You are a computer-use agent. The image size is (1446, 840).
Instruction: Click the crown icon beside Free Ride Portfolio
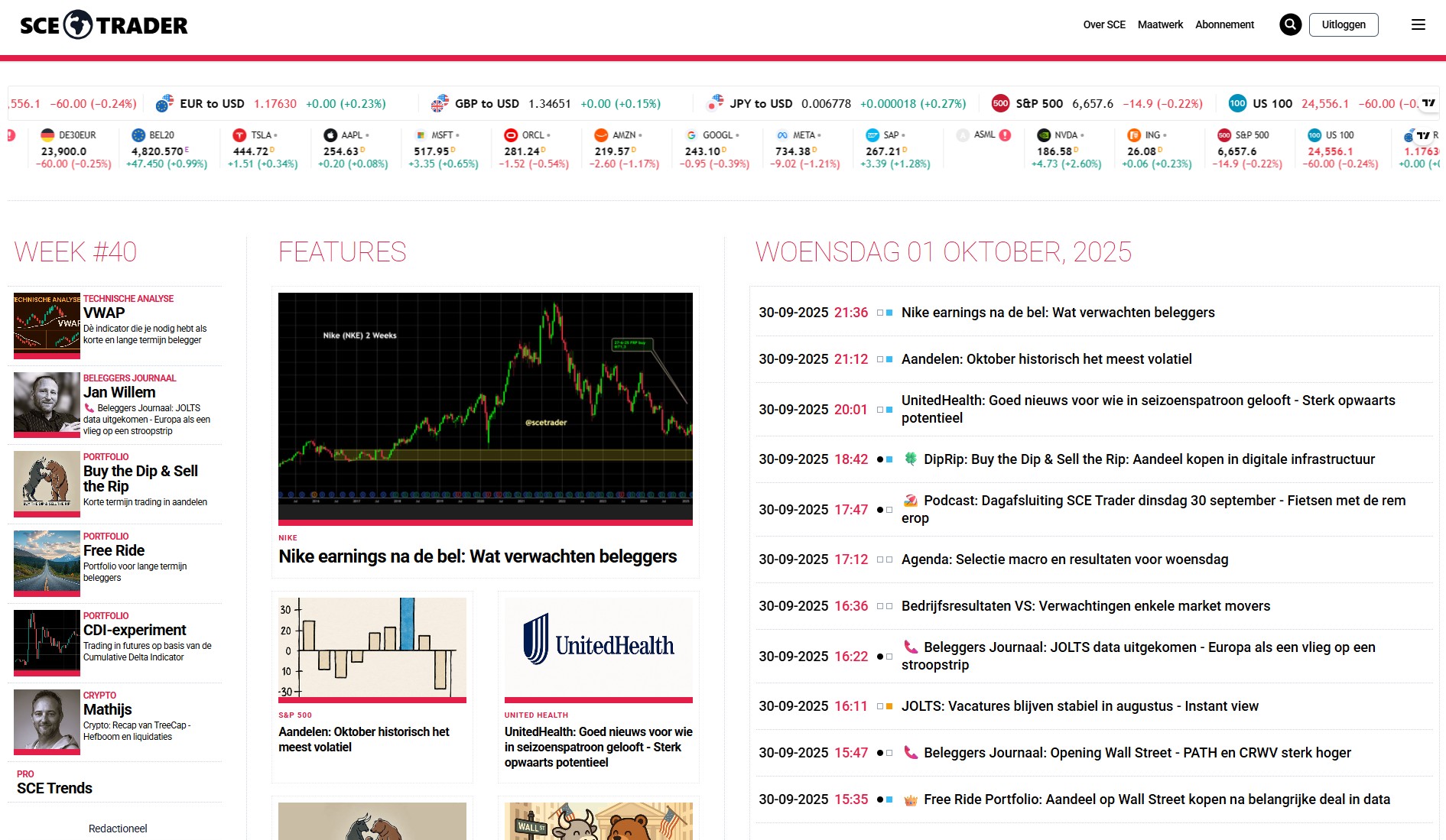click(x=910, y=800)
